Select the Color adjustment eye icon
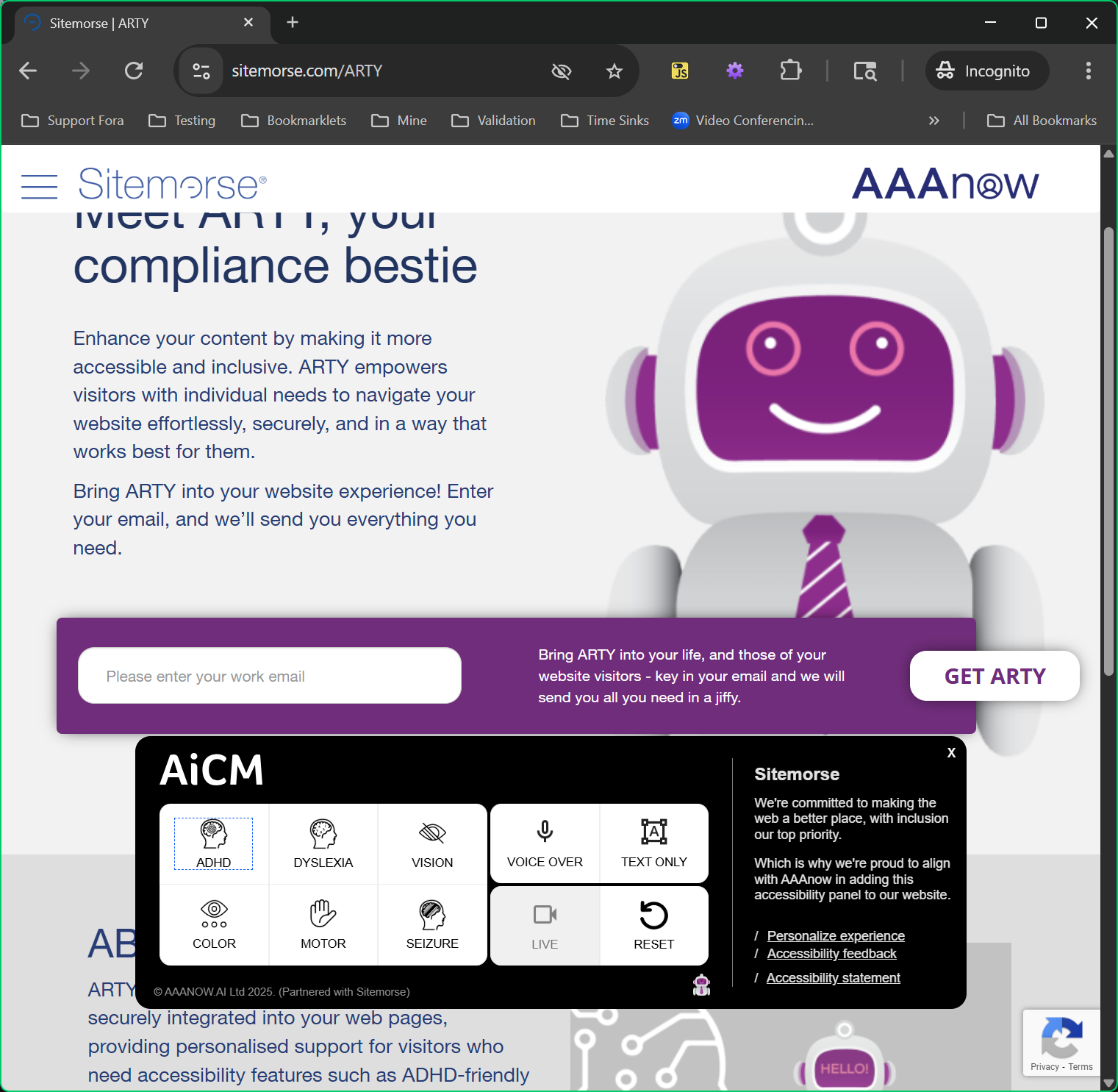Viewport: 1118px width, 1092px height. 214,925
